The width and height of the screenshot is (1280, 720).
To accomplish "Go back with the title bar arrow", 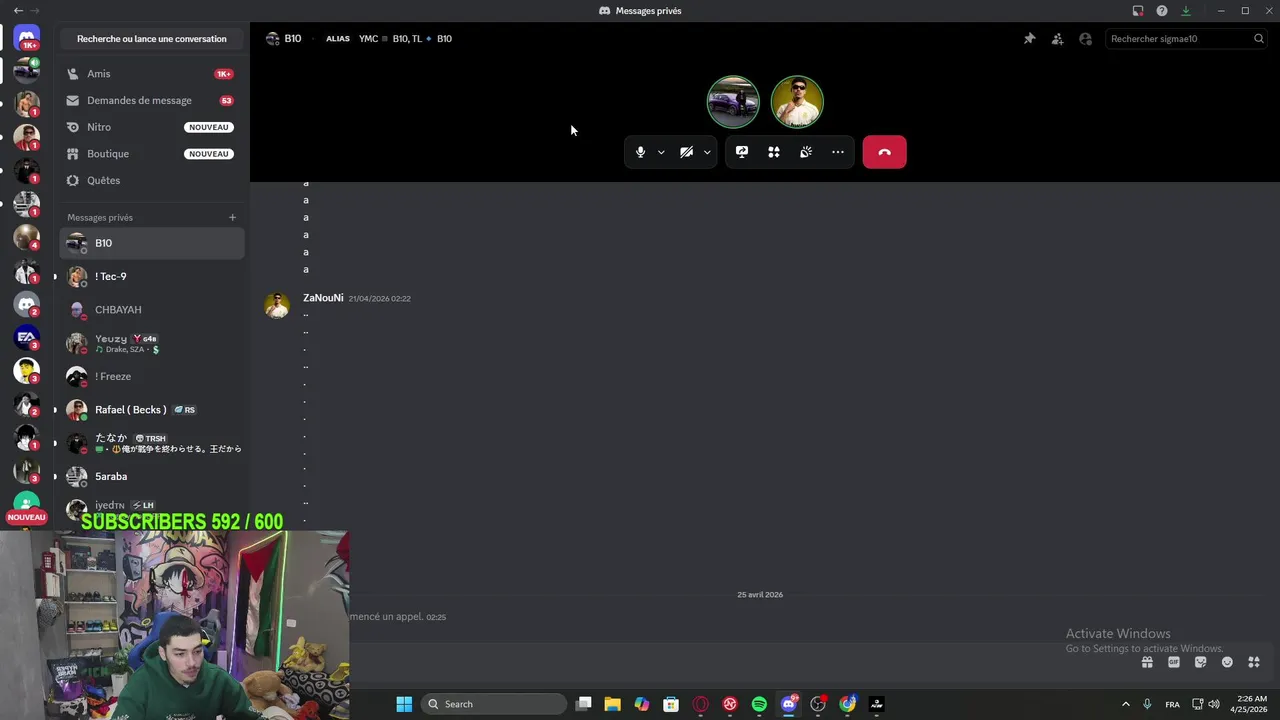I will coord(18,11).
